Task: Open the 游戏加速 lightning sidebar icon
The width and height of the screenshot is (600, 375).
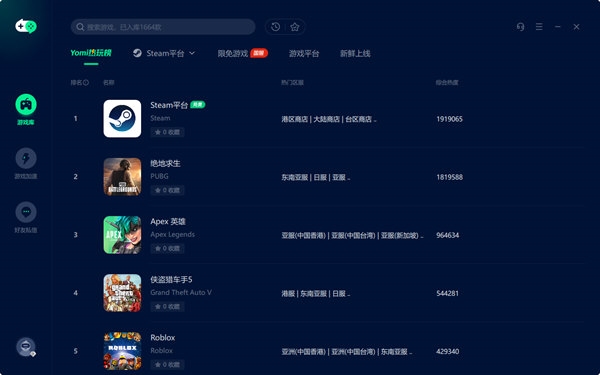Action: [26, 158]
